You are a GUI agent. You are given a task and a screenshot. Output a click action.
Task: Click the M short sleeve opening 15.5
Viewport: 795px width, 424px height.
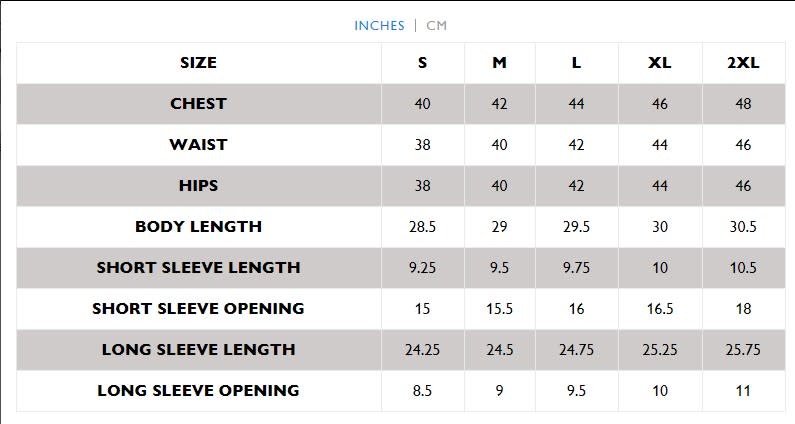point(499,309)
